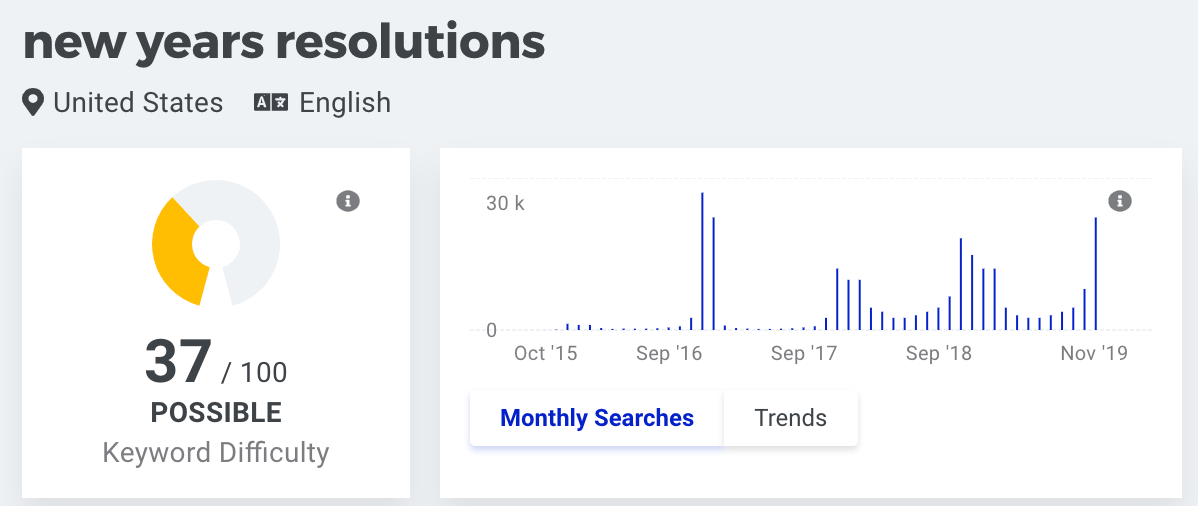
Task: Click the last bar near Nov '19
Action: click(x=1096, y=274)
